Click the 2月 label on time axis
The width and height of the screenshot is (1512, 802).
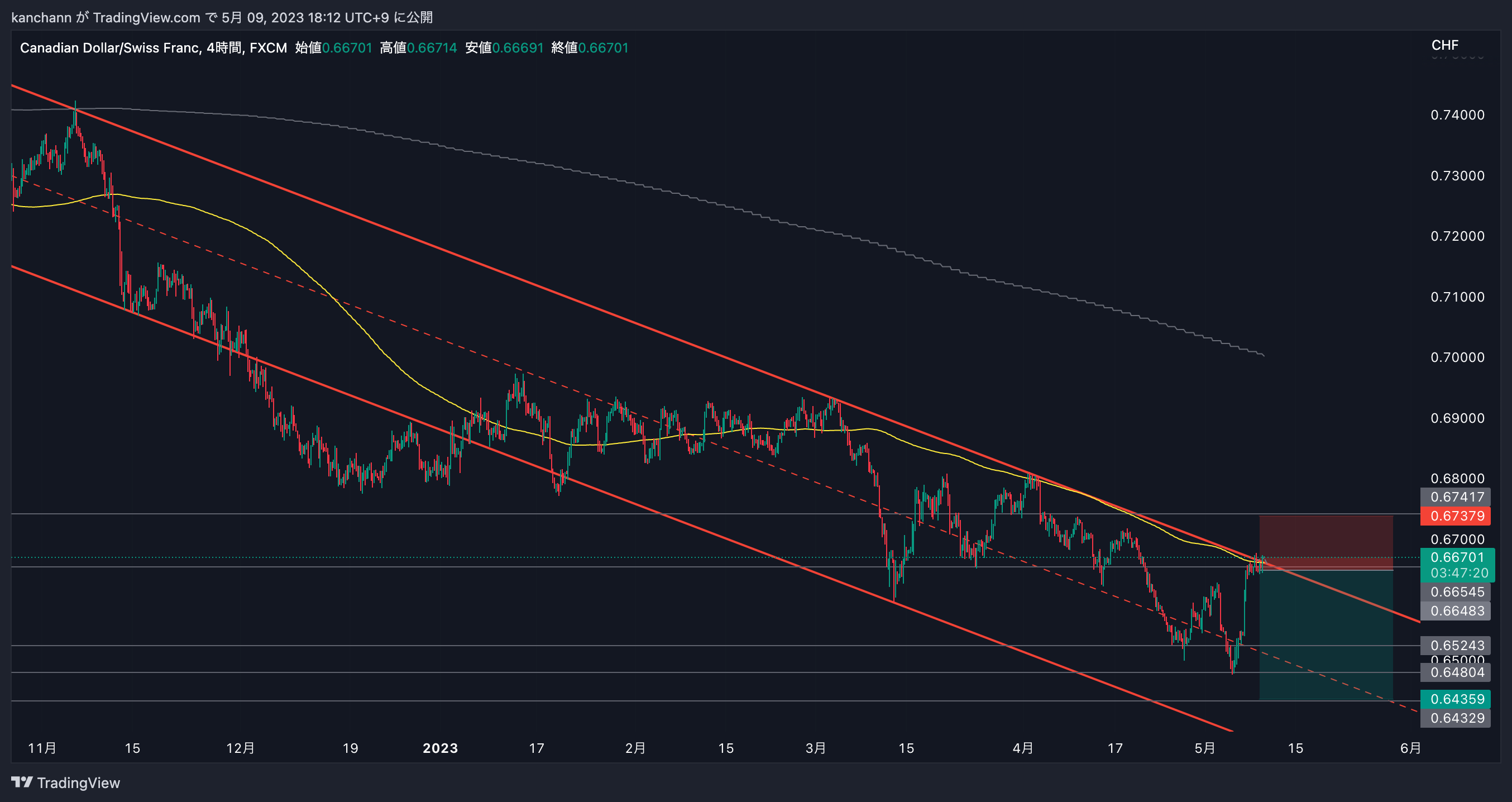[x=635, y=748]
